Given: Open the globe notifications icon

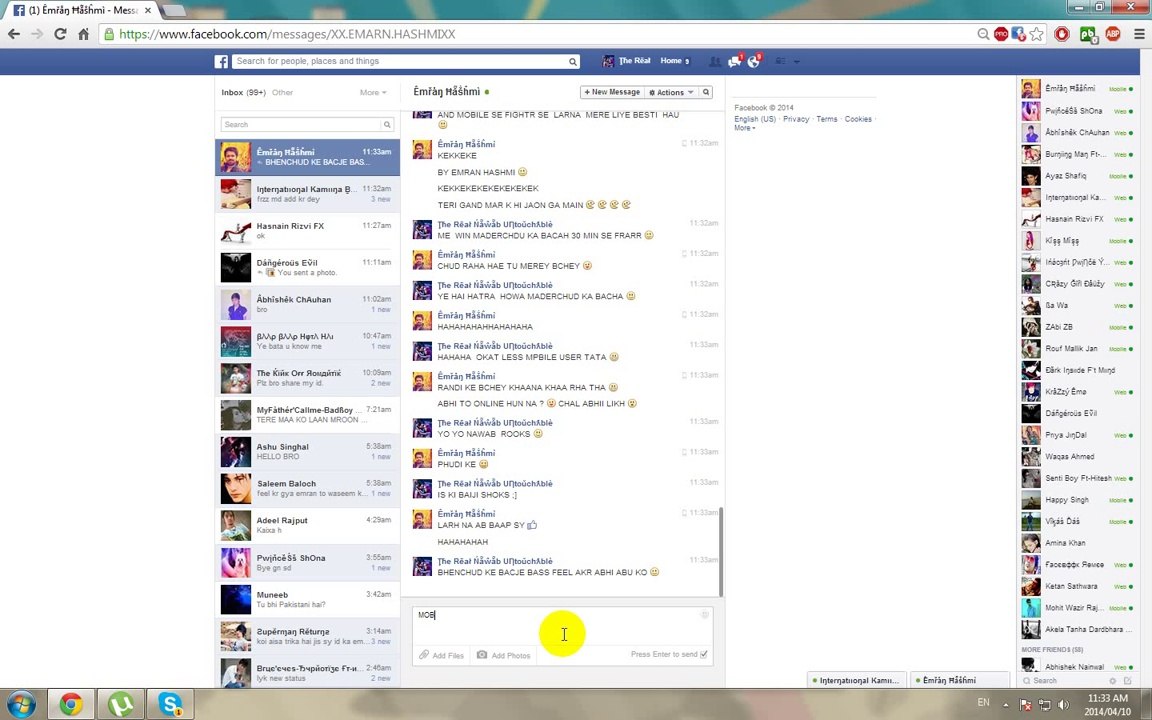Looking at the screenshot, I should (x=754, y=62).
